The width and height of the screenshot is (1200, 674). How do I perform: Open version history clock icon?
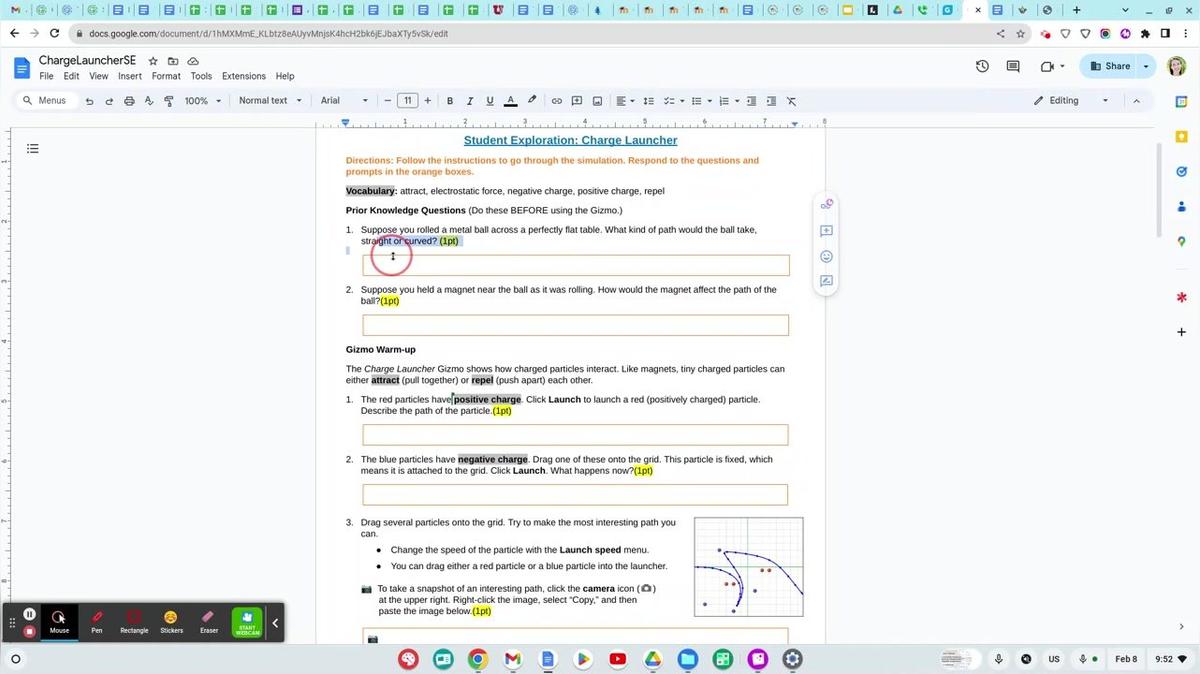coord(982,66)
